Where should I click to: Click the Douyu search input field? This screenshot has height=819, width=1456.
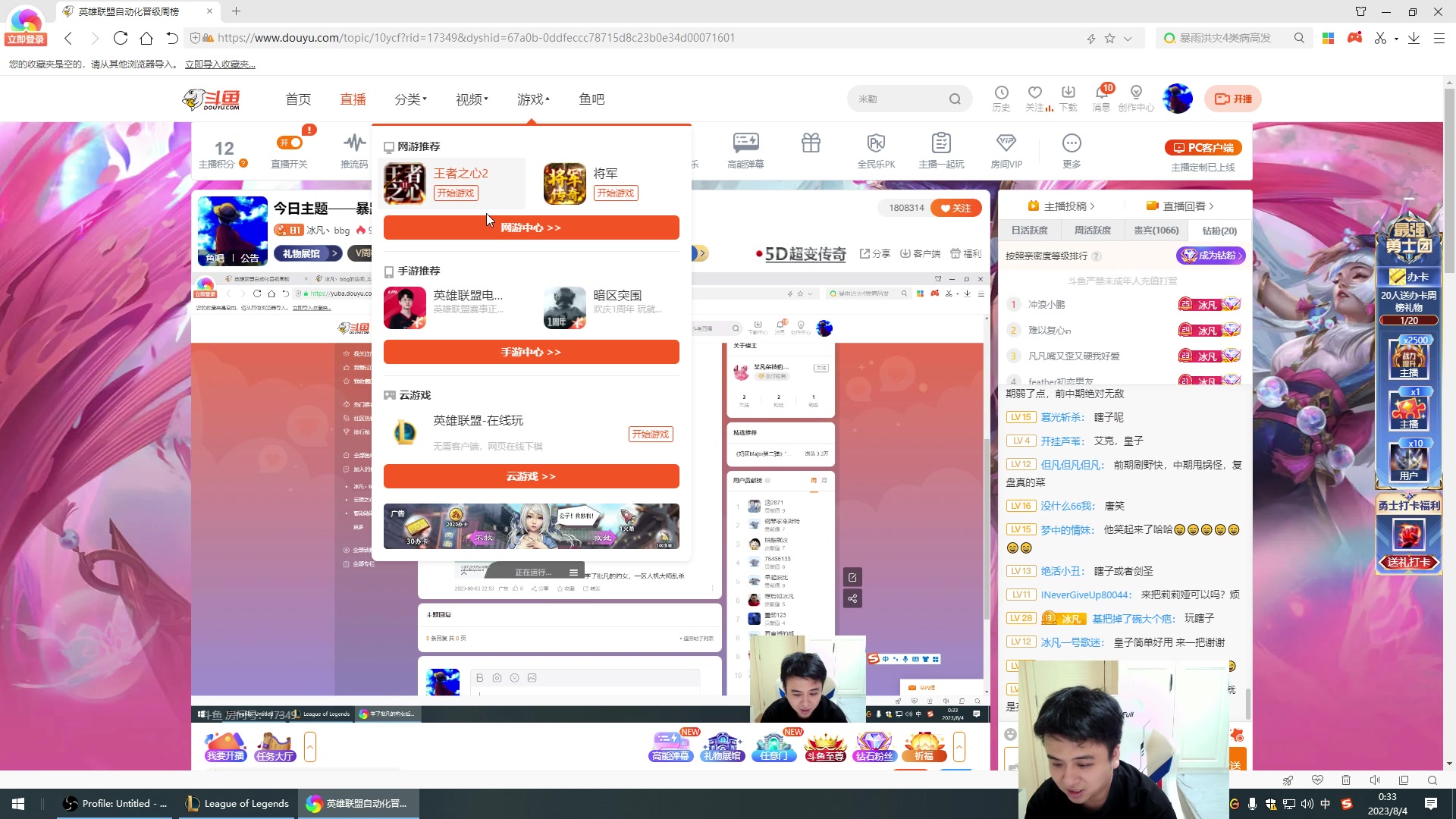pos(898,99)
